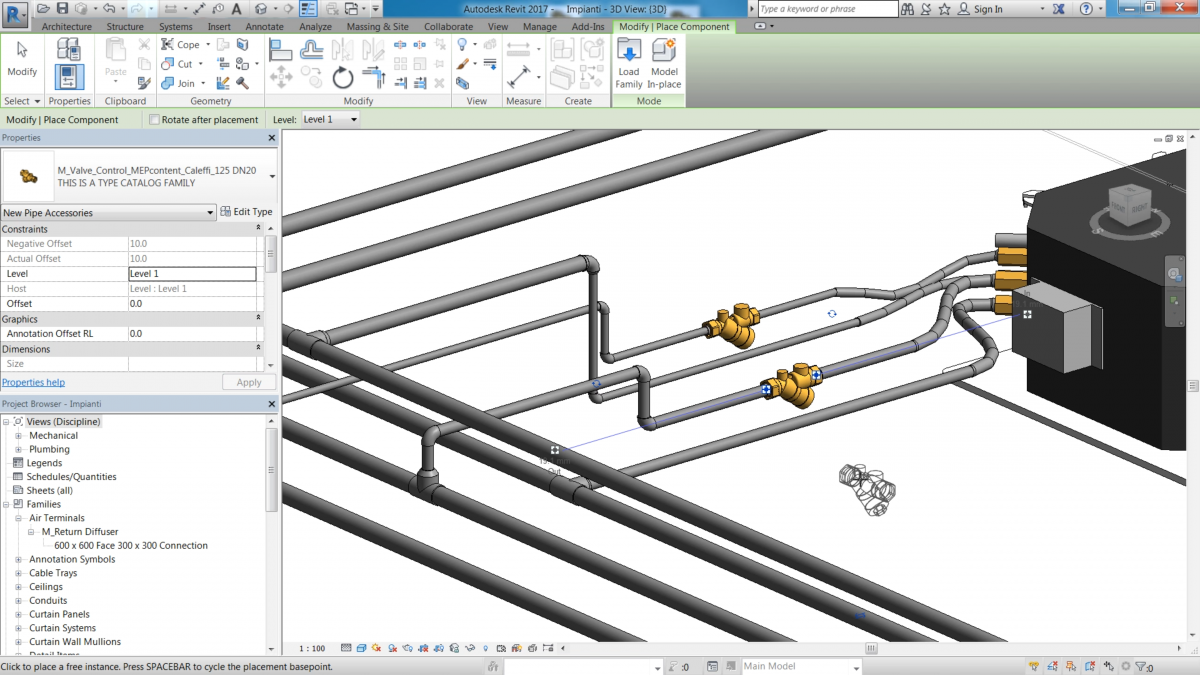Open the Annotate ribbon tab
Viewport: 1200px width, 675px height.
click(x=265, y=27)
